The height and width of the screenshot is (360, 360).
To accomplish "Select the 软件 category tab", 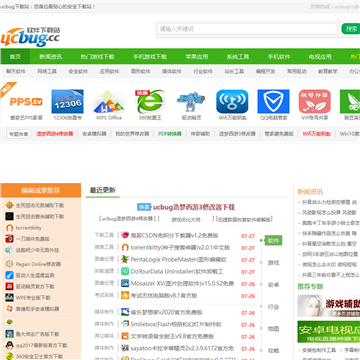I will click(273, 240).
